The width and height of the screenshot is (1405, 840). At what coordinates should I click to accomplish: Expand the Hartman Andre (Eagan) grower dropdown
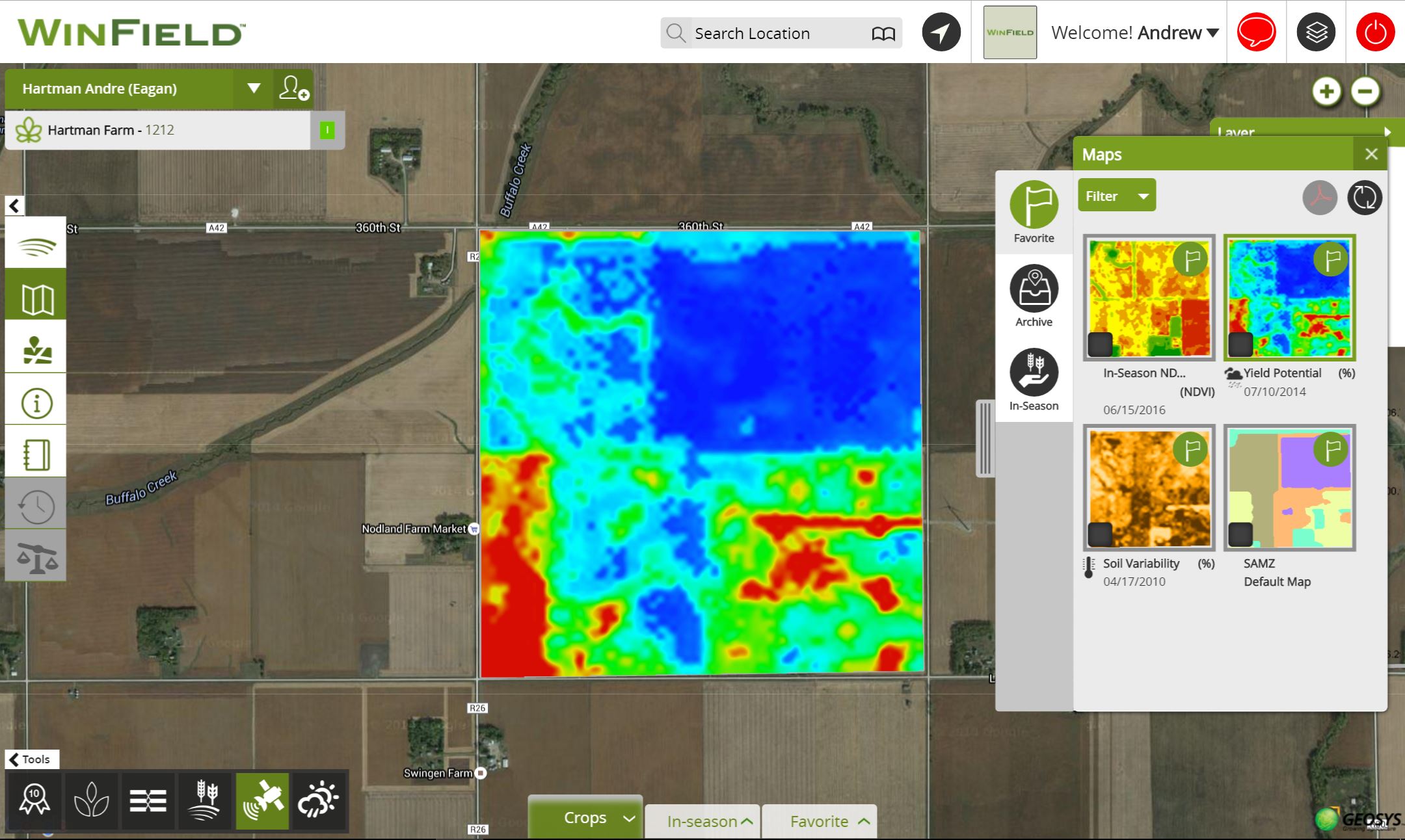254,88
